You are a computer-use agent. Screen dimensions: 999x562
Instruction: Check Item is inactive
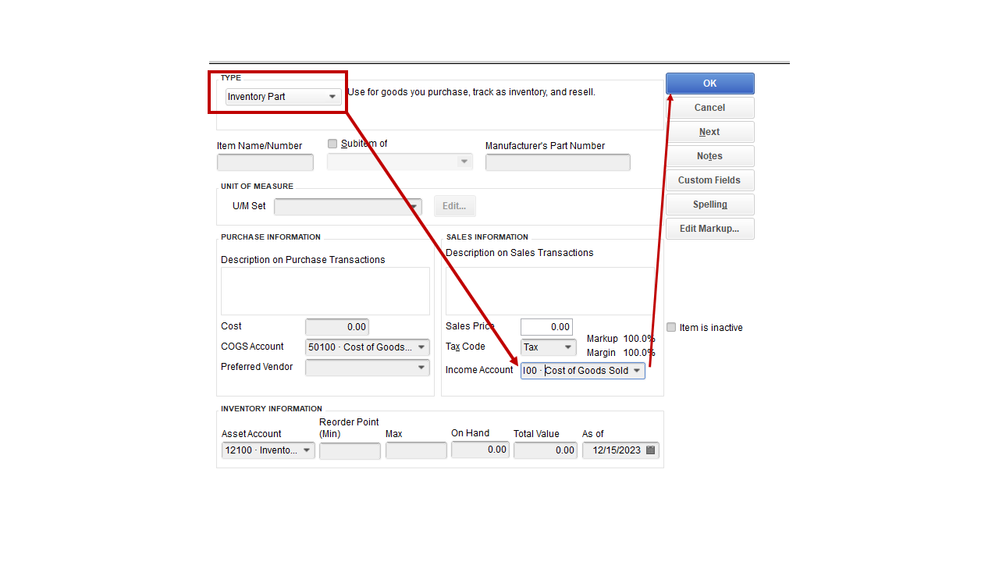671,327
